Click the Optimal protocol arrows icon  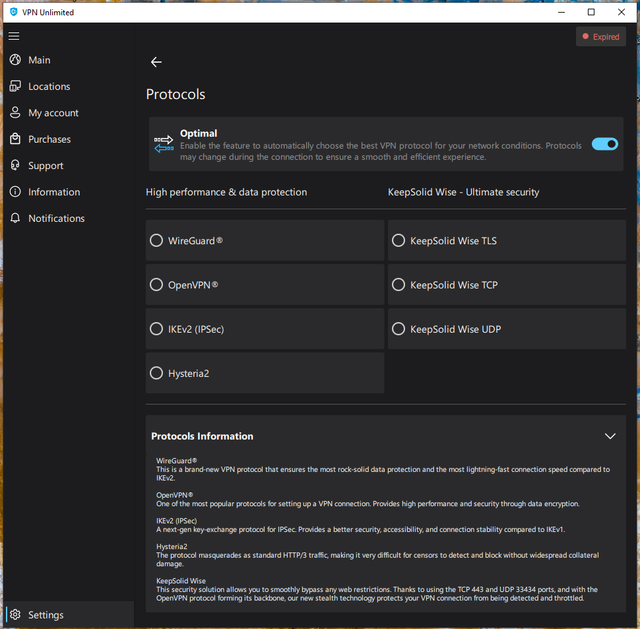pos(164,144)
